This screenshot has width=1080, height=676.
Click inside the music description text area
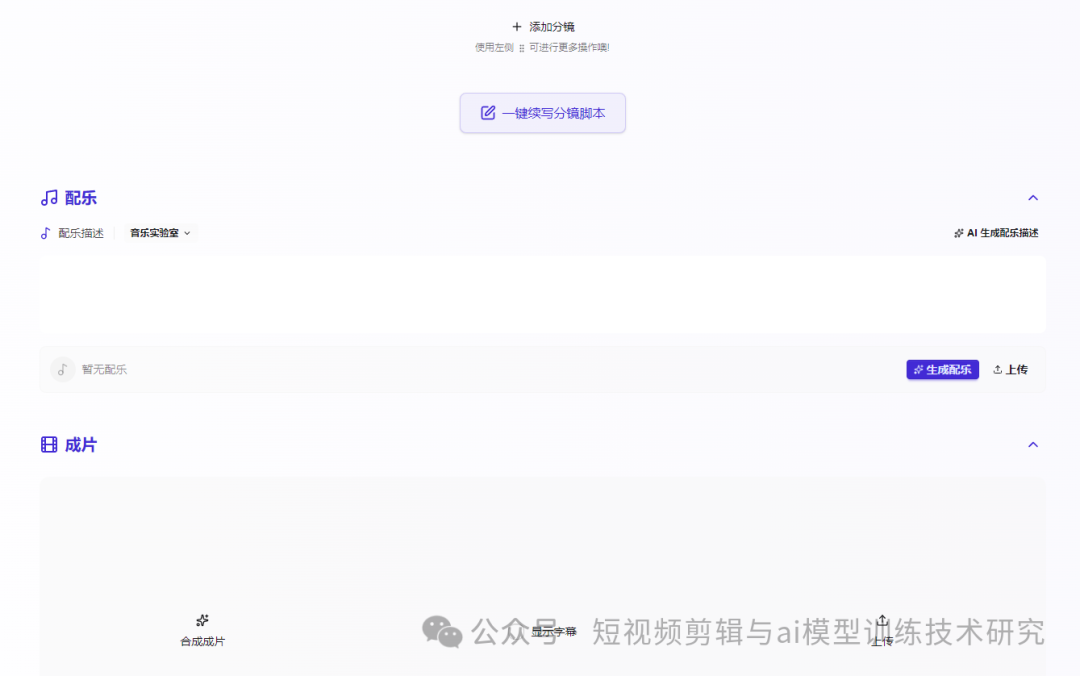click(x=540, y=293)
